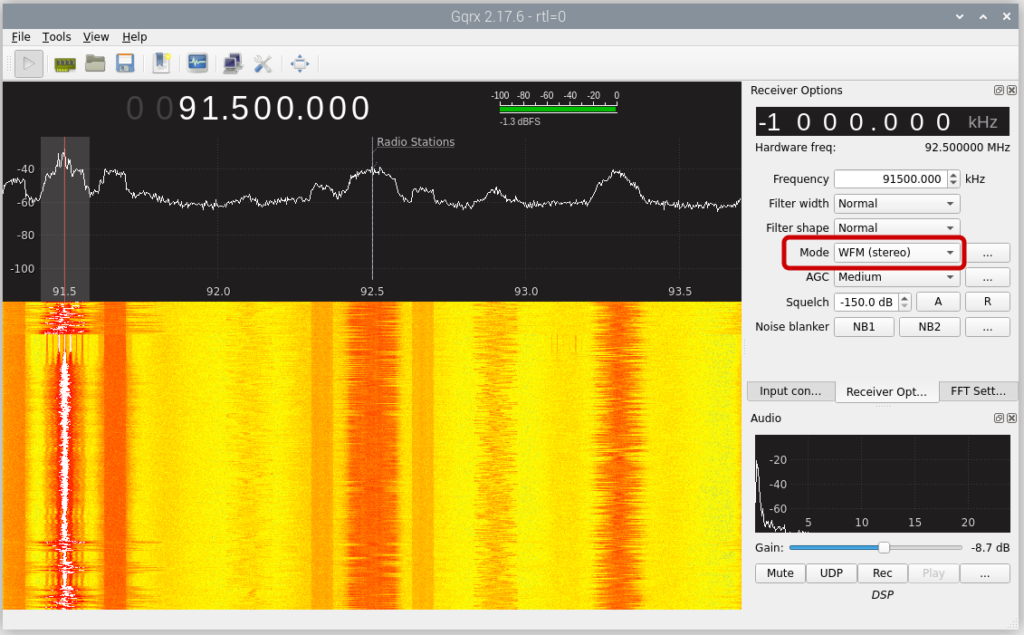Expand the Filter width dropdown

tap(896, 203)
